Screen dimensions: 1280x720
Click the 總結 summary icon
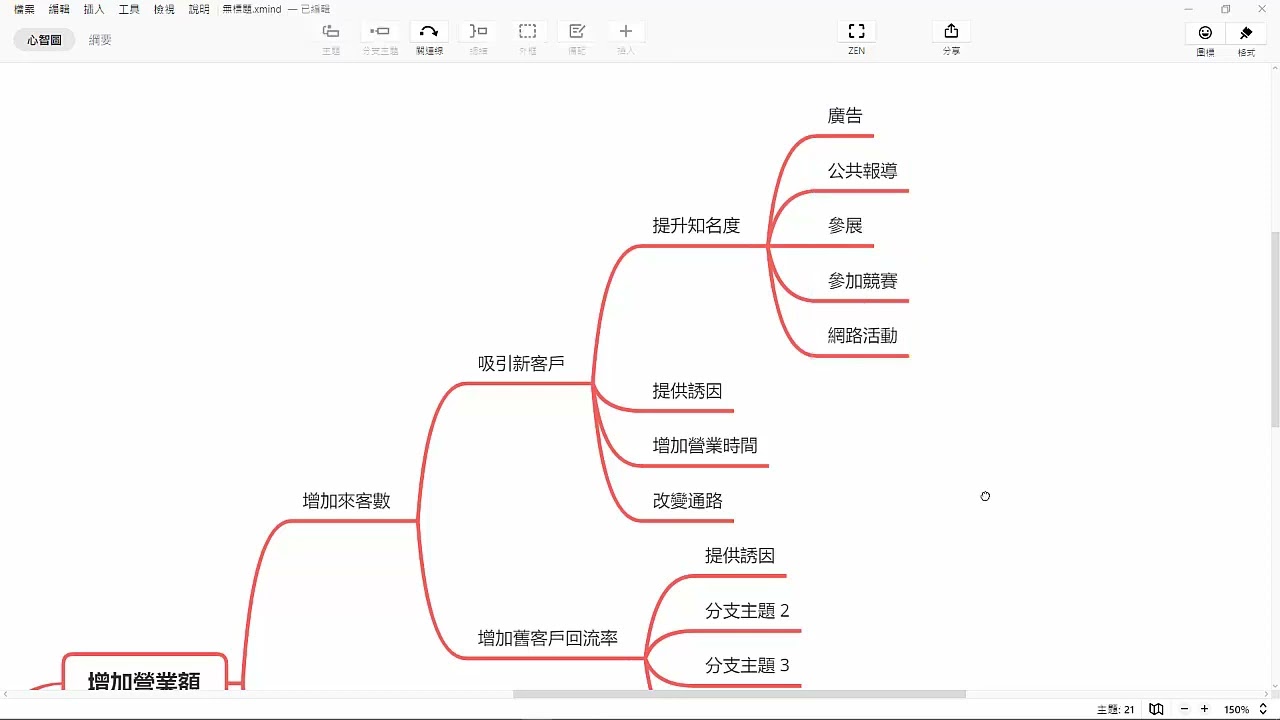(478, 31)
